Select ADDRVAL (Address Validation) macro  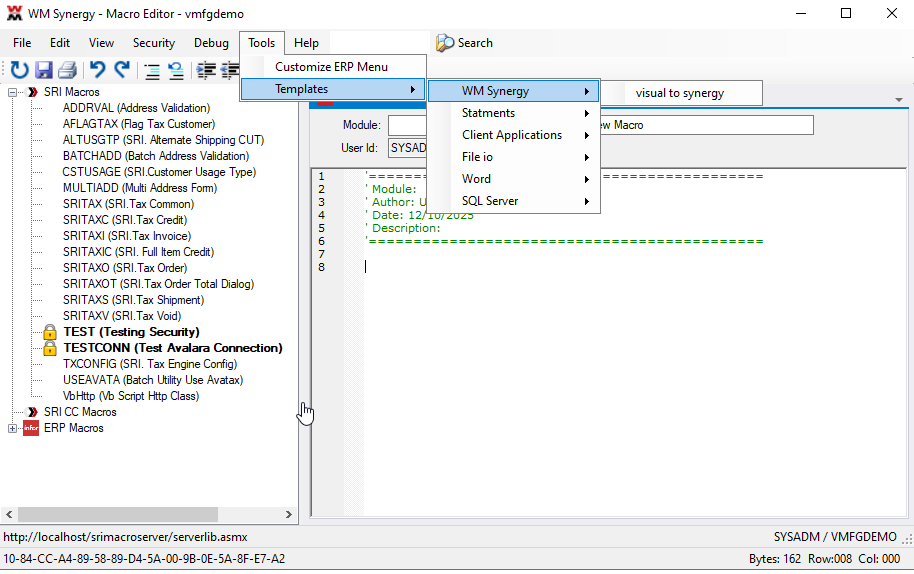pos(136,108)
